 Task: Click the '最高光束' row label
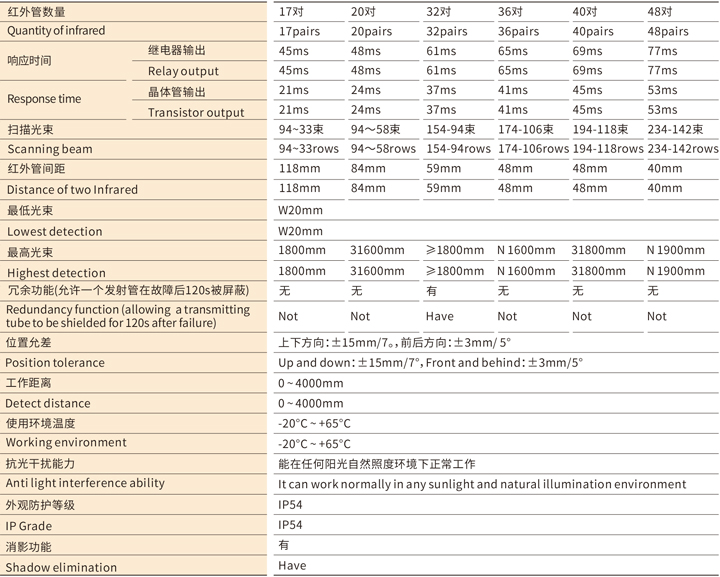30,252
